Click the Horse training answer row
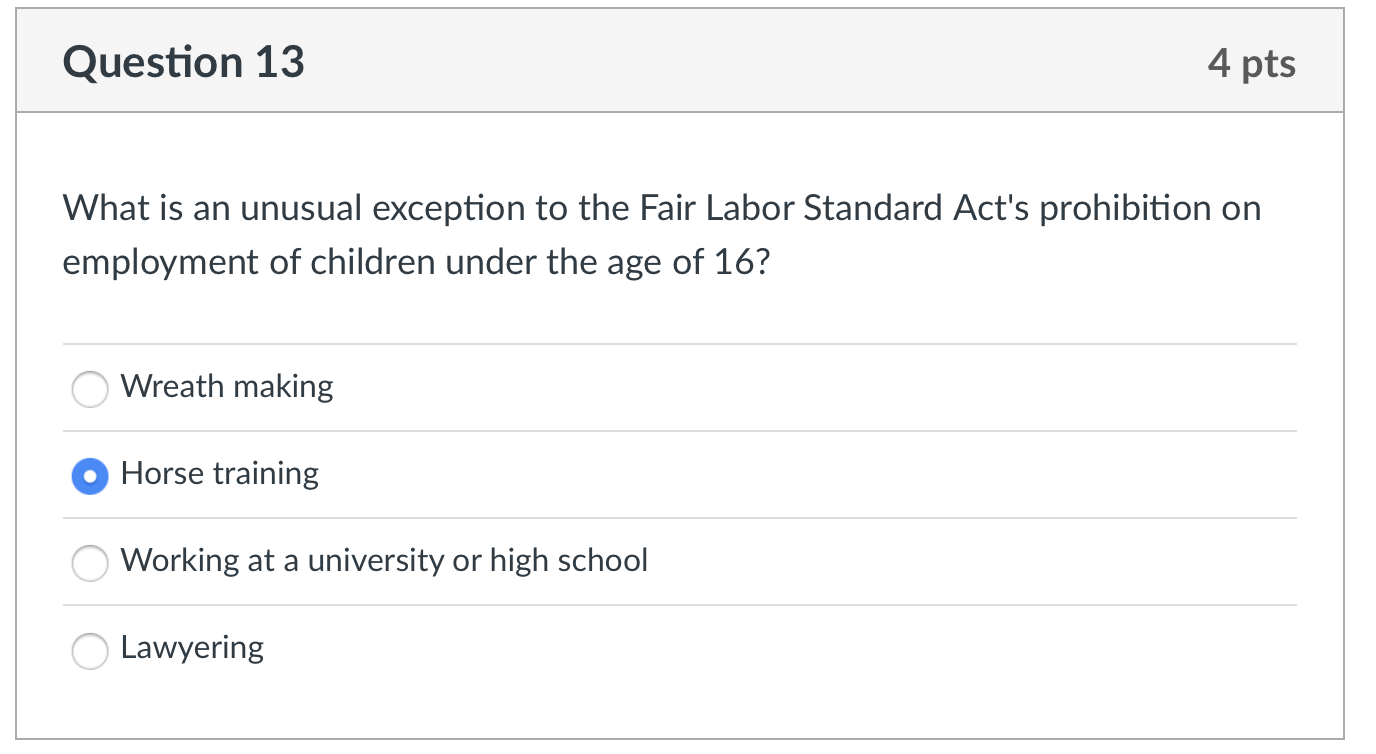The width and height of the screenshot is (1376, 754). point(400,475)
